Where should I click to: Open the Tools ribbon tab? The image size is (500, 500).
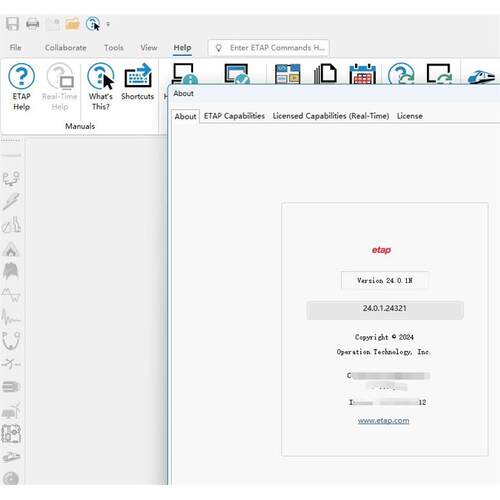[114, 48]
